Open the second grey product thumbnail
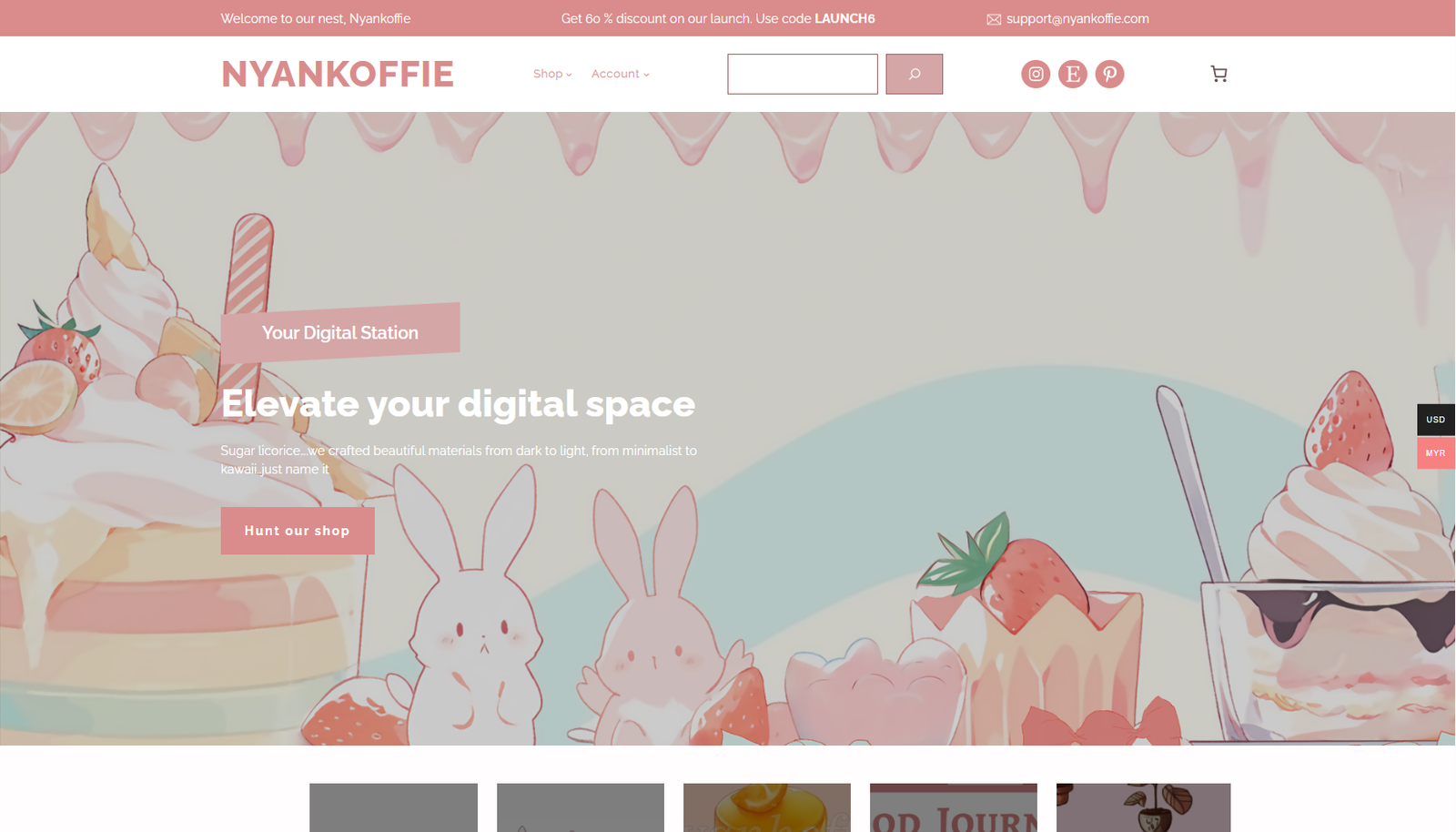This screenshot has width=1456, height=832. click(x=581, y=807)
